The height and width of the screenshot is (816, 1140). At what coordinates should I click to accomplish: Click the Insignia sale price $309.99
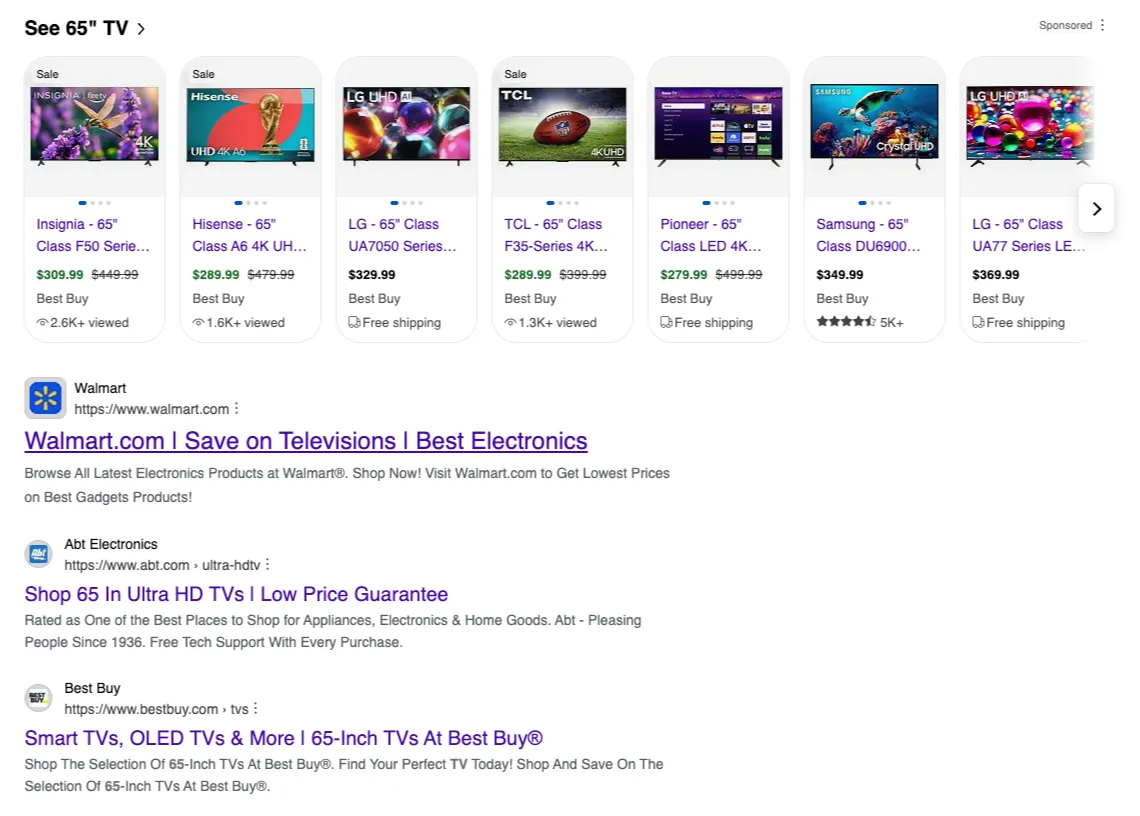point(60,275)
